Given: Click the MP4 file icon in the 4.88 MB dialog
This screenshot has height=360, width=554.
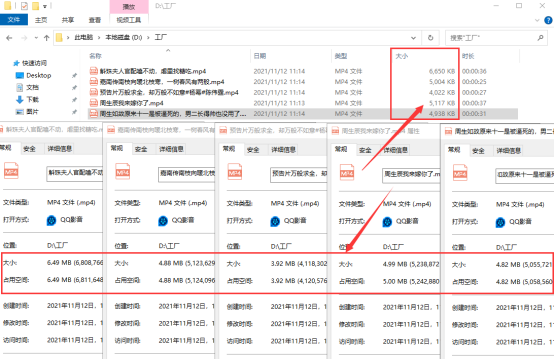Looking at the screenshot, I should 123,172.
